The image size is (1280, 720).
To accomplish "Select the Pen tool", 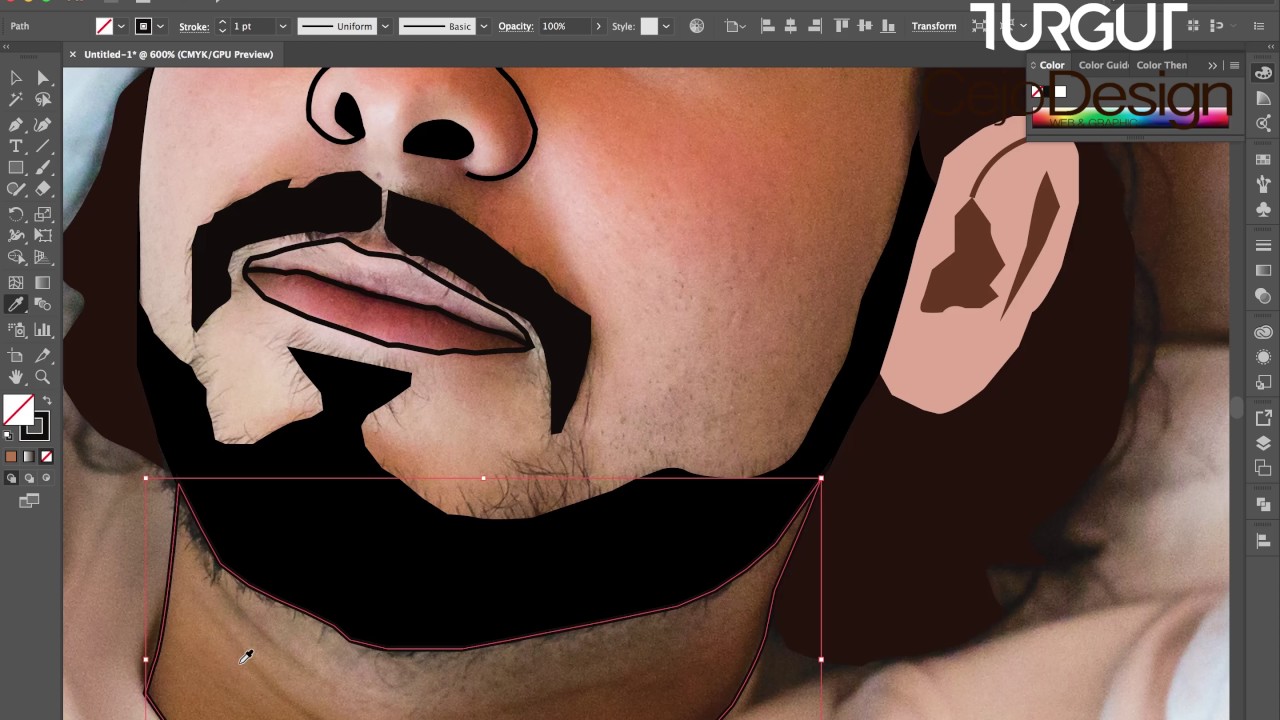I will click(x=16, y=125).
